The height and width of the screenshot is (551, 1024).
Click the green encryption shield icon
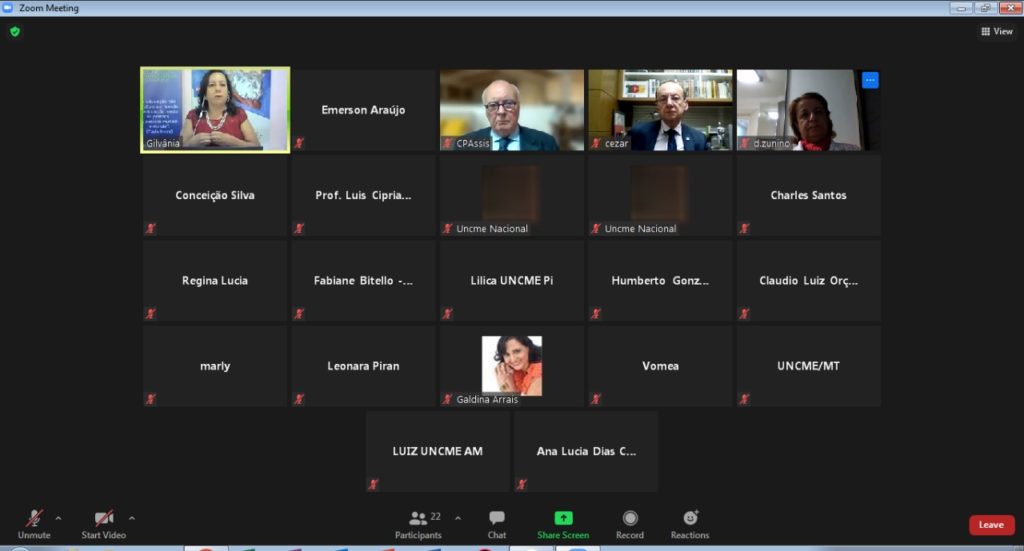pyautogui.click(x=14, y=31)
